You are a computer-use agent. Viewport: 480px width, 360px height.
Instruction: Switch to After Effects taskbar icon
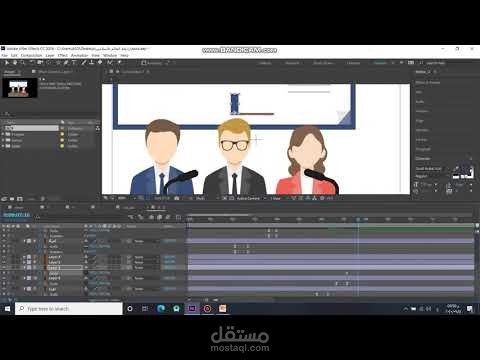coord(192,309)
